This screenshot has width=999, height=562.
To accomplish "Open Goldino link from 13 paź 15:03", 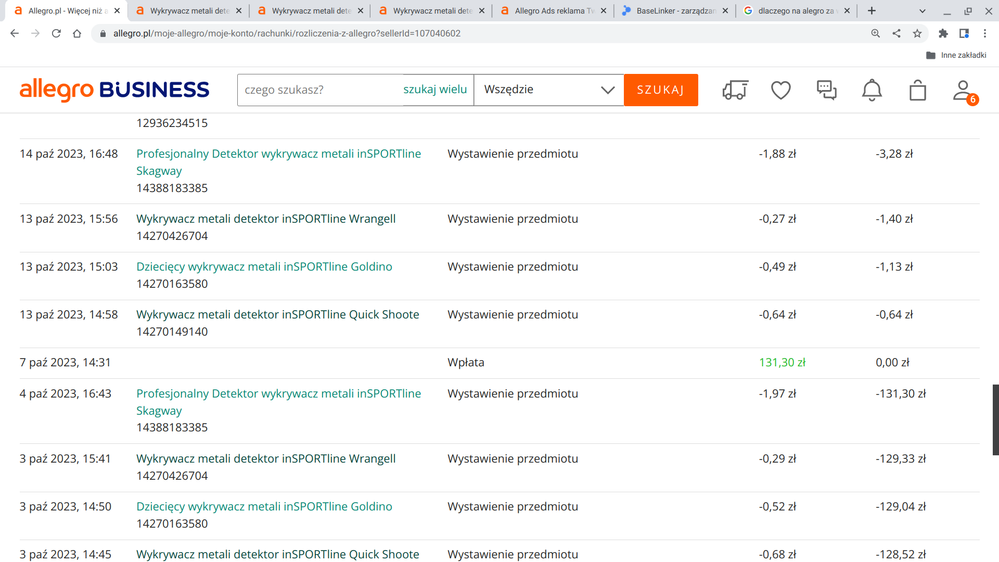I will pyautogui.click(x=264, y=266).
